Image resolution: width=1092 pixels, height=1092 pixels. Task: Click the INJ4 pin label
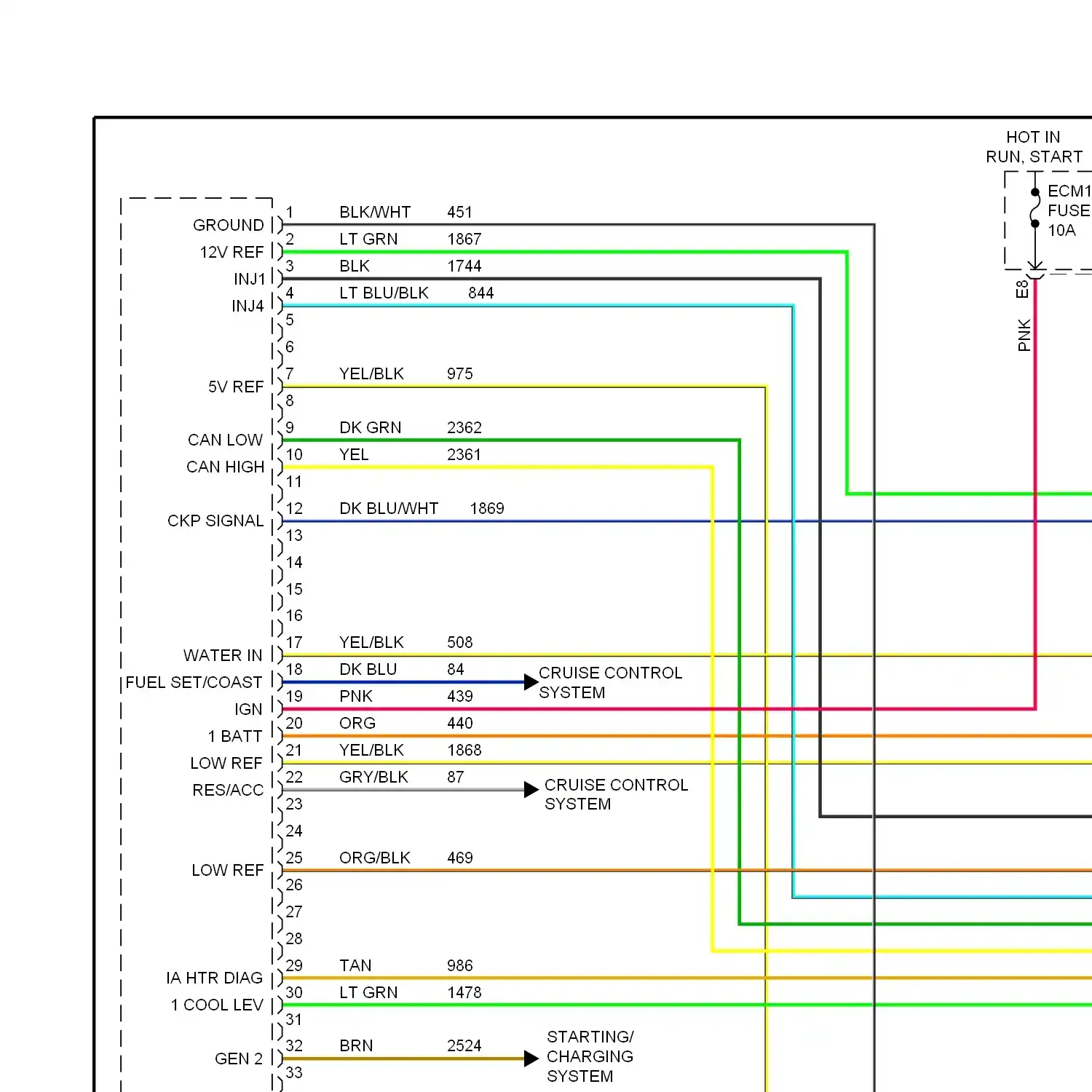point(248,306)
